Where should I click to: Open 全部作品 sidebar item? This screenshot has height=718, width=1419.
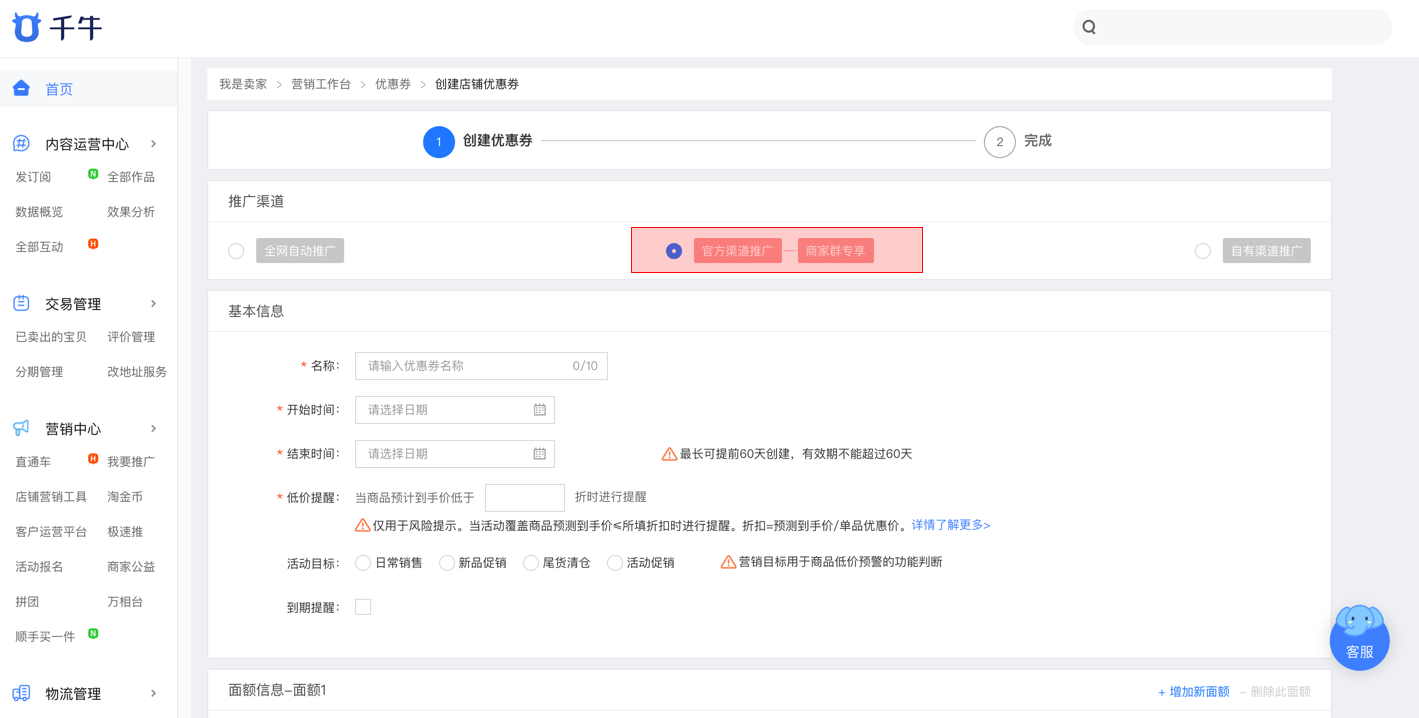point(131,177)
